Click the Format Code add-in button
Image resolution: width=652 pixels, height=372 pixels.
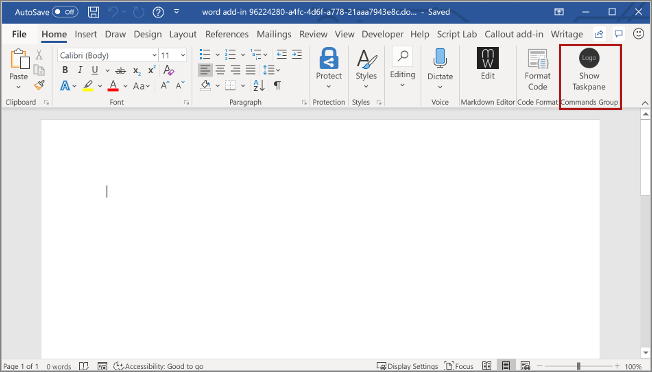click(537, 69)
